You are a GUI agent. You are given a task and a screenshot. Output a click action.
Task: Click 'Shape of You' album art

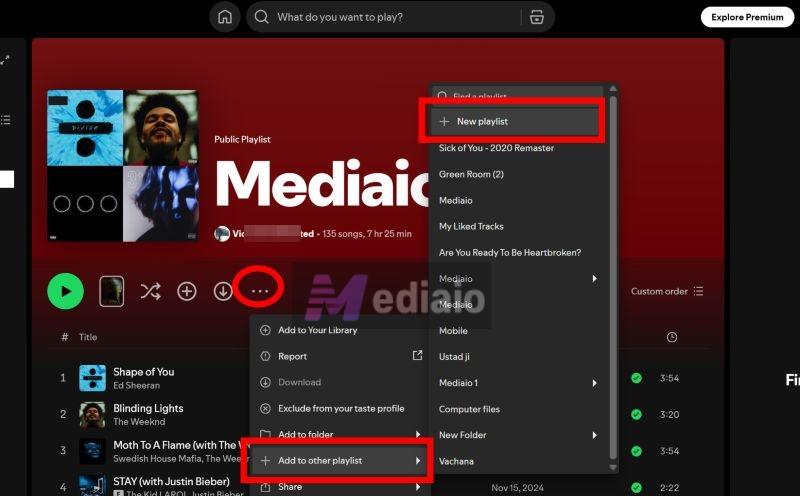pos(92,378)
